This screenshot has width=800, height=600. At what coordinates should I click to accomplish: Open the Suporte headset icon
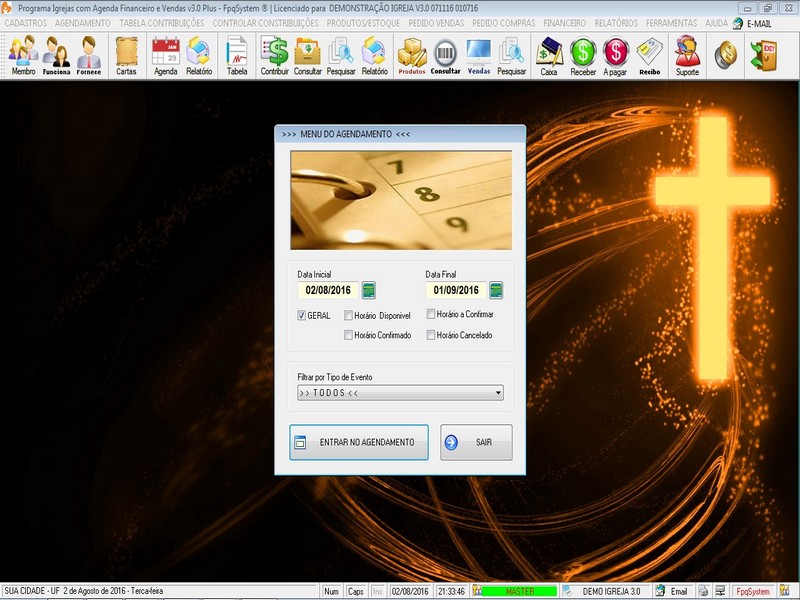pos(687,56)
